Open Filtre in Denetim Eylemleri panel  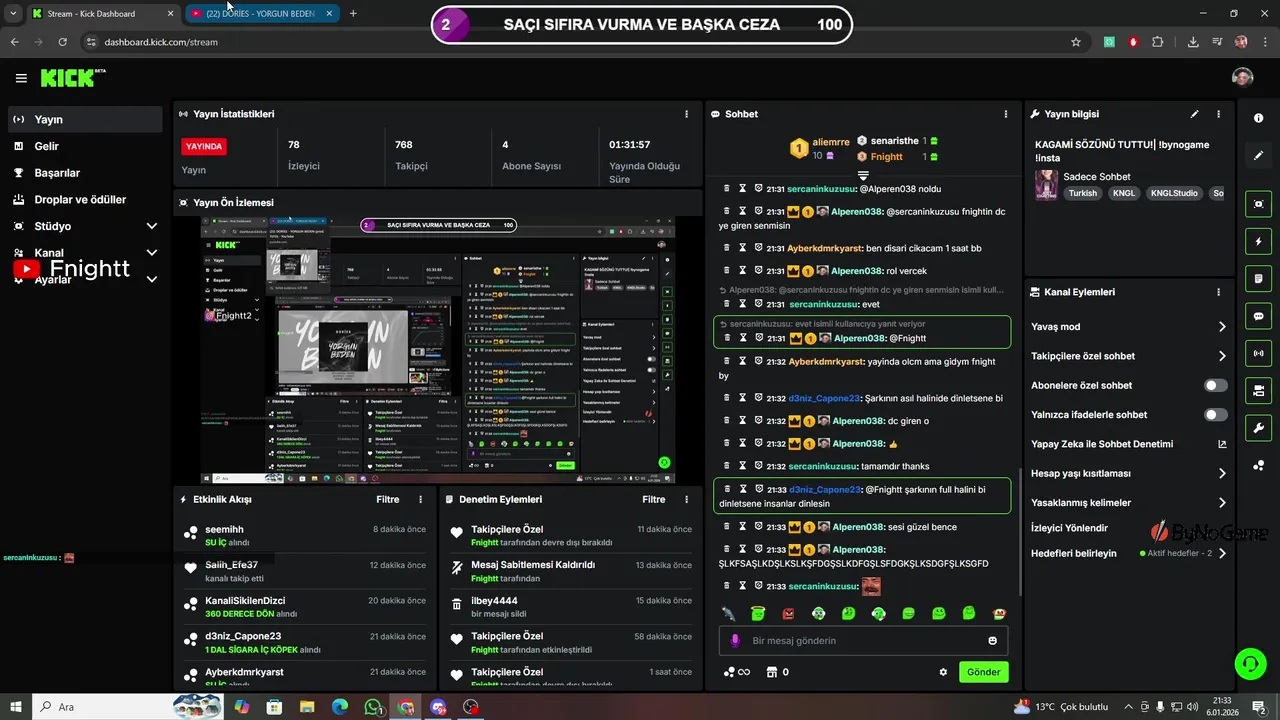(654, 499)
